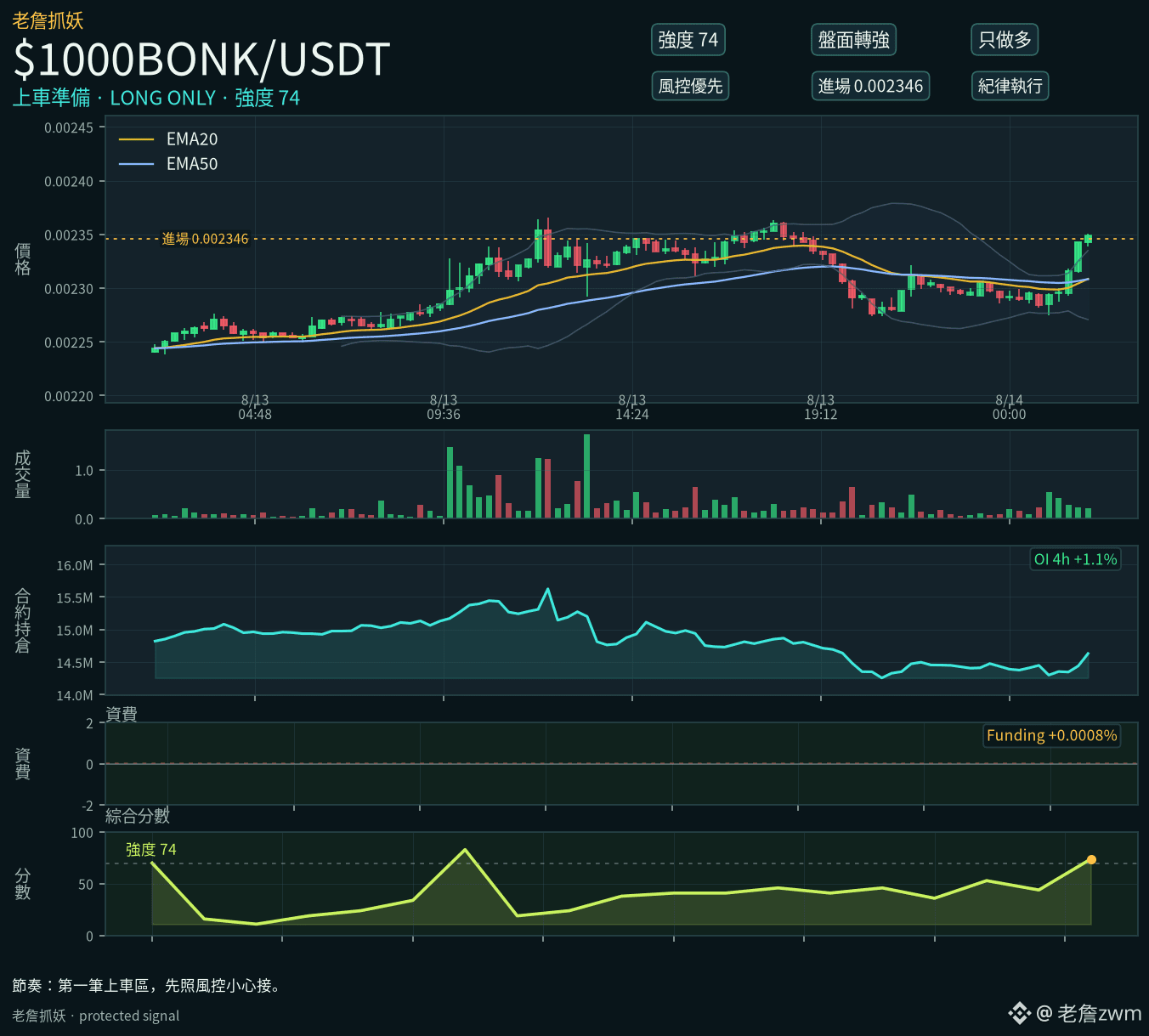Click the Funding +0.0008% label

click(1051, 735)
